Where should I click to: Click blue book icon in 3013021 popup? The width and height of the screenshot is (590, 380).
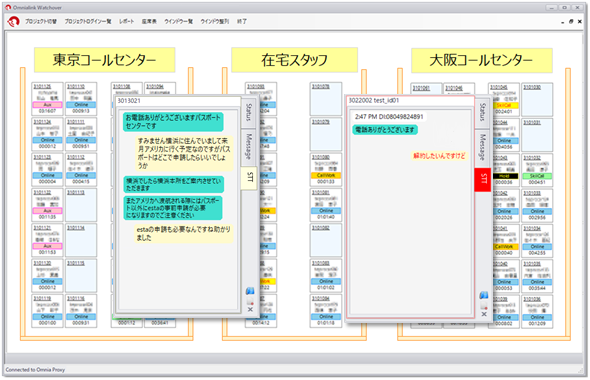pos(250,291)
